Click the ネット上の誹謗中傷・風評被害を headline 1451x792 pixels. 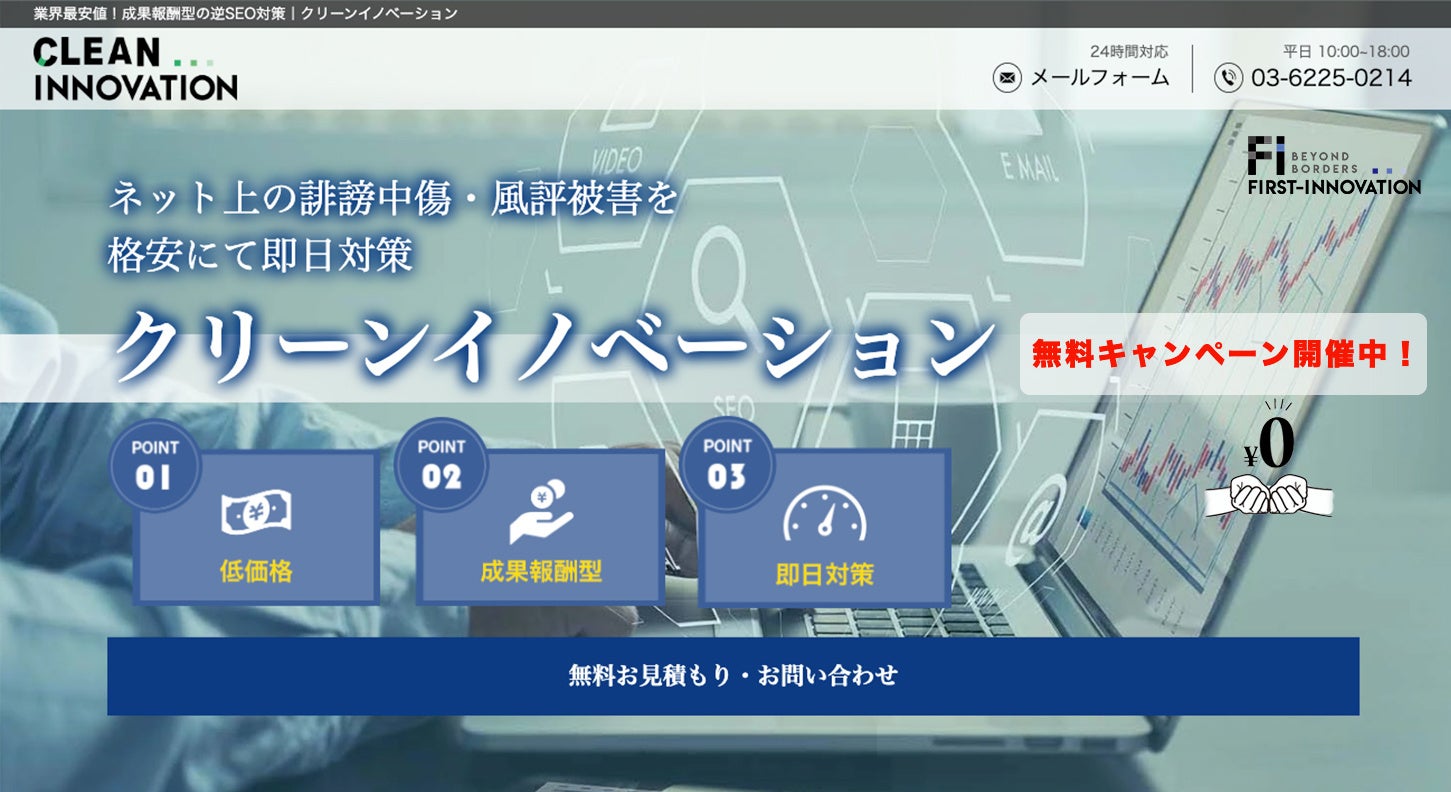coord(393,200)
